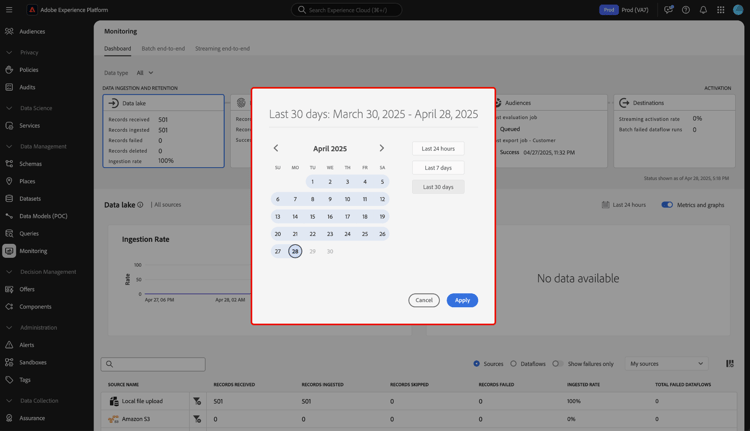
Task: Switch to the Dashboard tab
Action: (118, 49)
